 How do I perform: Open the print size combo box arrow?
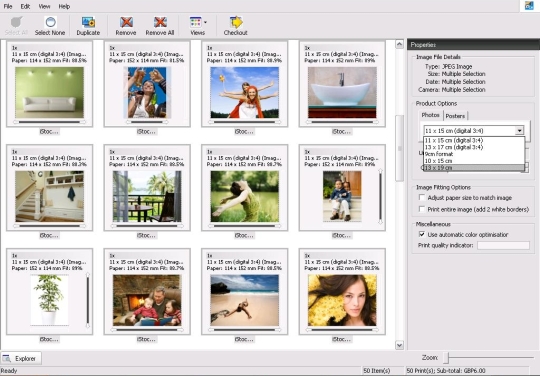tap(519, 130)
